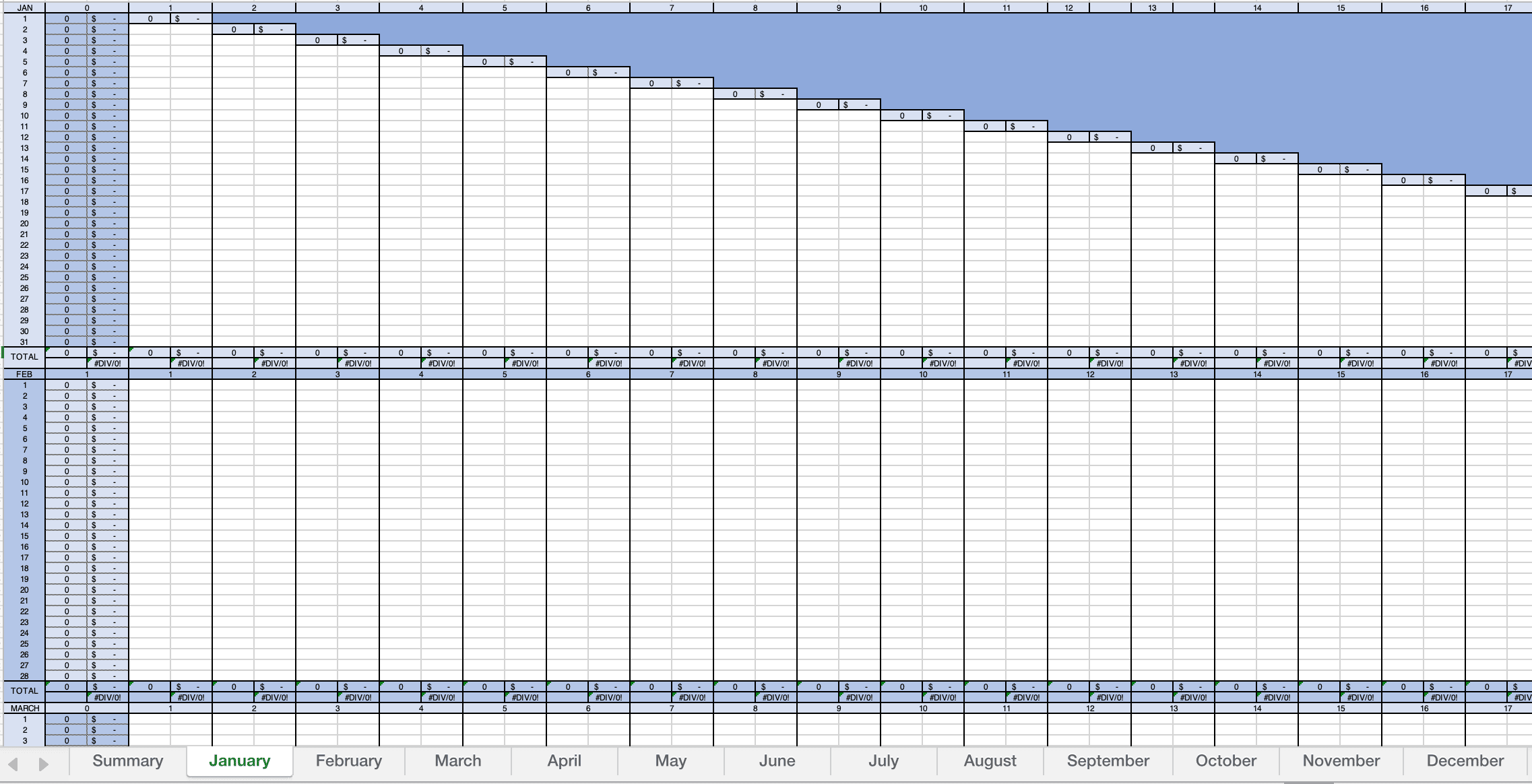Select day 1 label in the MARCH block
Image resolution: width=1532 pixels, height=784 pixels.
tap(25, 719)
